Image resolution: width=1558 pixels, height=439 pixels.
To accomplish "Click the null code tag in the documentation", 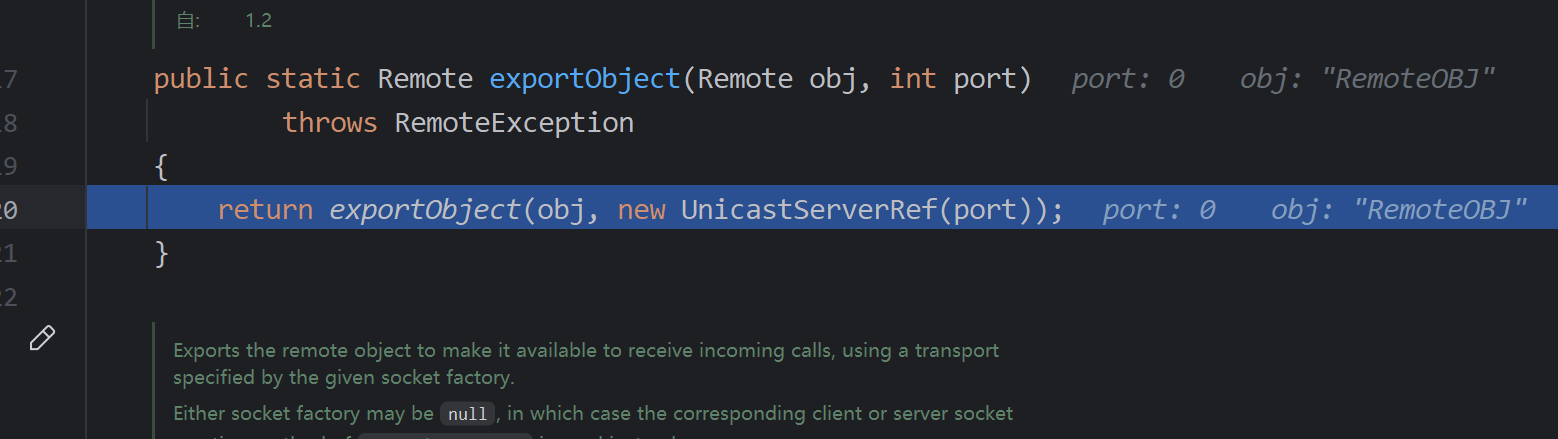I will pos(467,414).
